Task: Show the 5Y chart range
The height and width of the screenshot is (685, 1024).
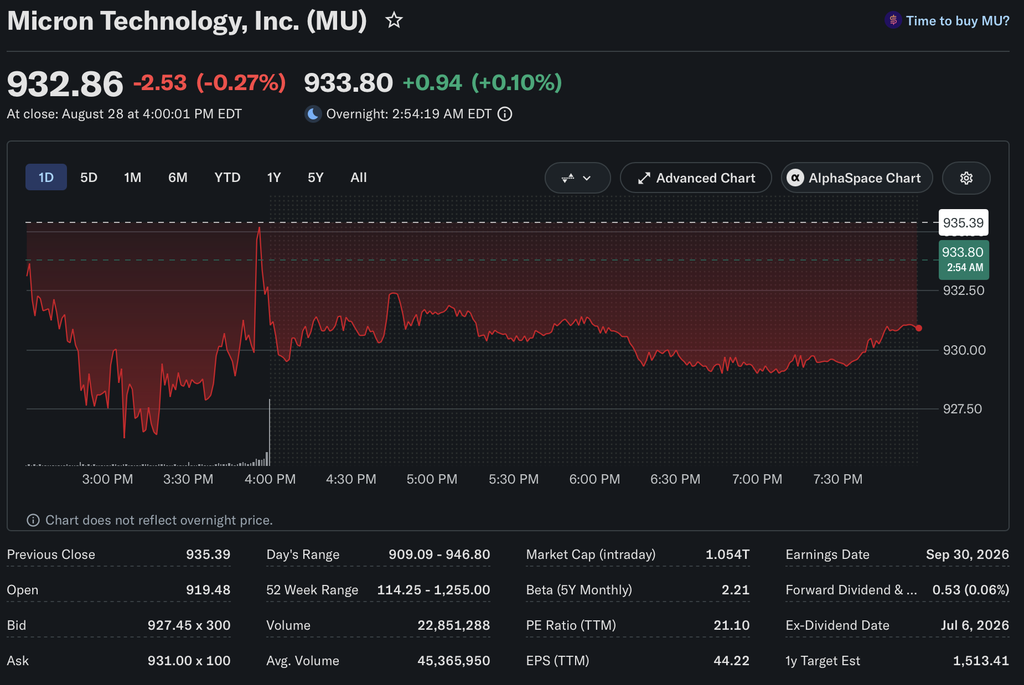Action: (315, 178)
